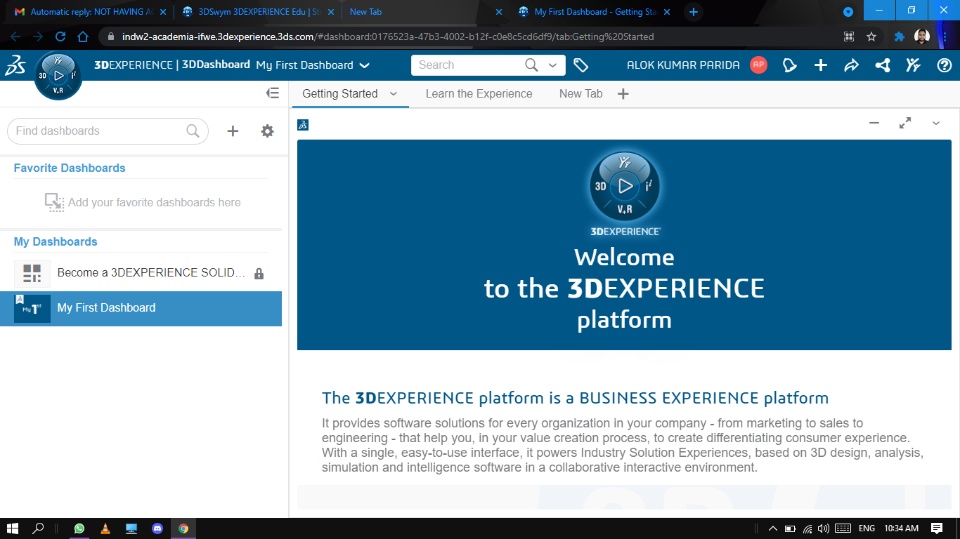960x539 pixels.
Task: Switch to Learn the Experience tab
Action: click(478, 94)
